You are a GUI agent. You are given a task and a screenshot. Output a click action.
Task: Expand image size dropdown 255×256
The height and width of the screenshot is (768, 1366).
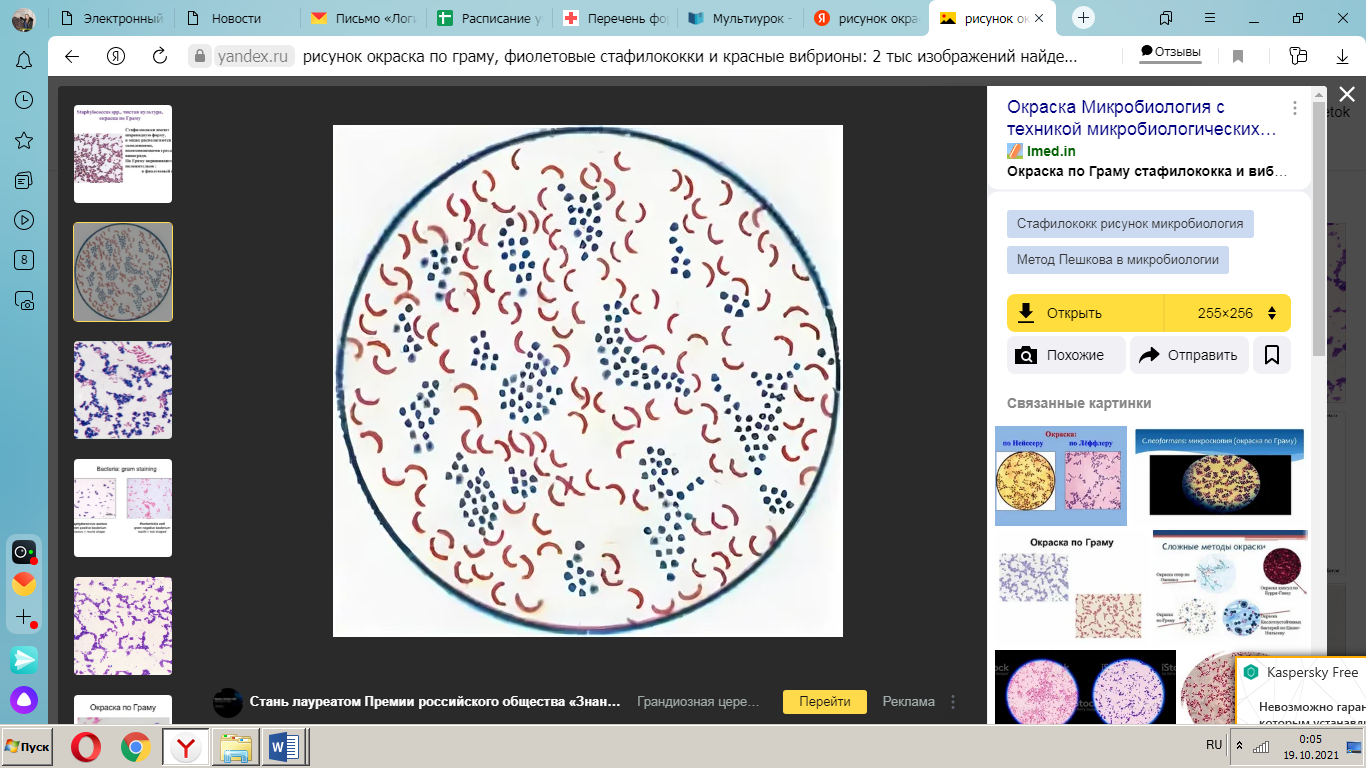pos(1228,313)
